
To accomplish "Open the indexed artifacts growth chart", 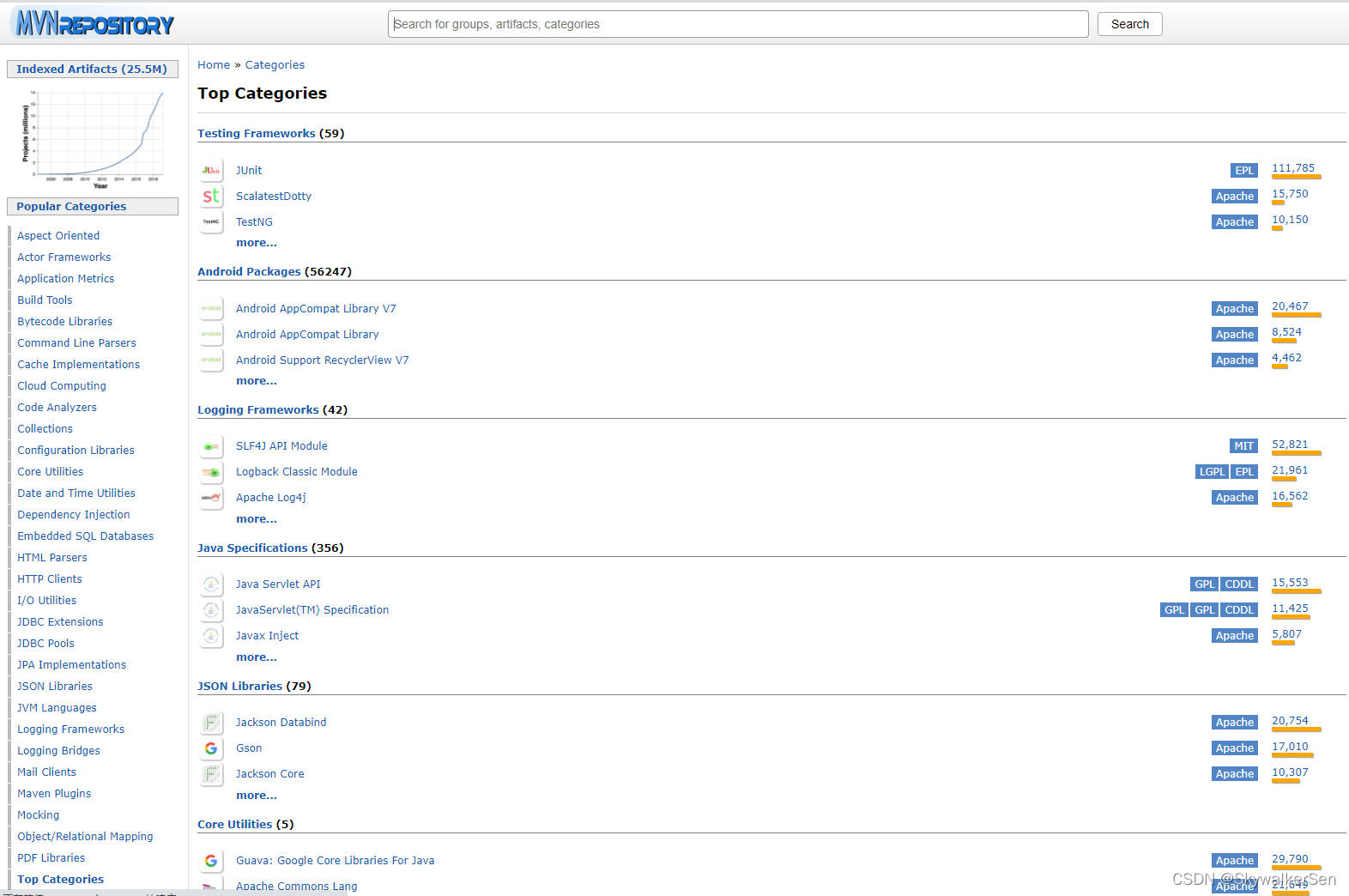I will pos(93,138).
